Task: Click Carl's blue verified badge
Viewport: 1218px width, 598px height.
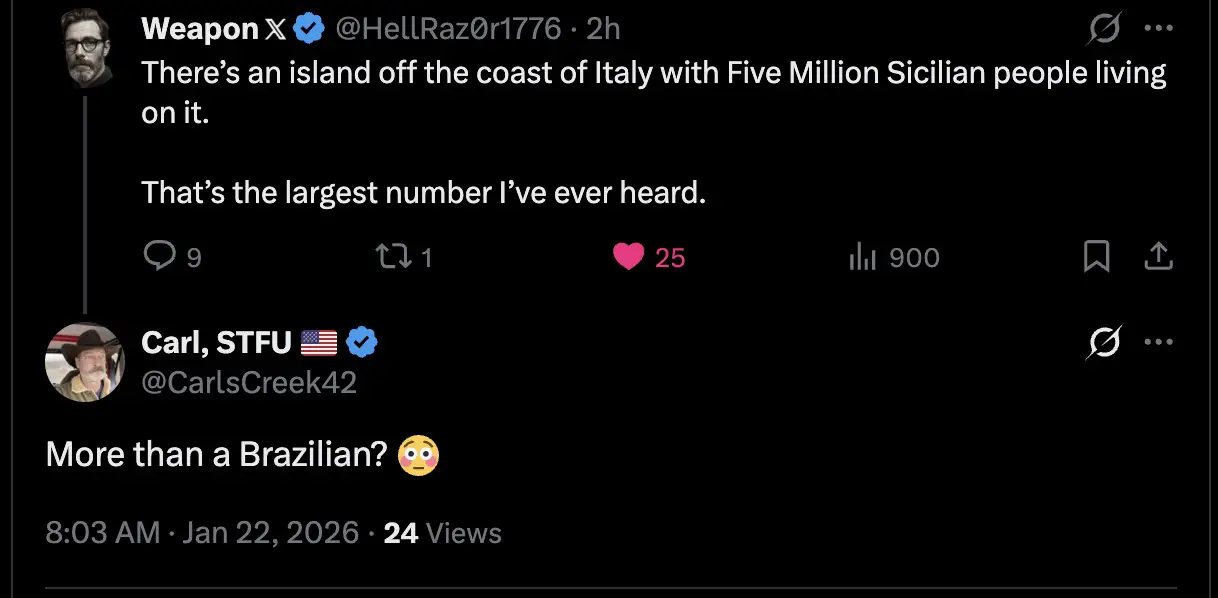Action: [x=362, y=343]
